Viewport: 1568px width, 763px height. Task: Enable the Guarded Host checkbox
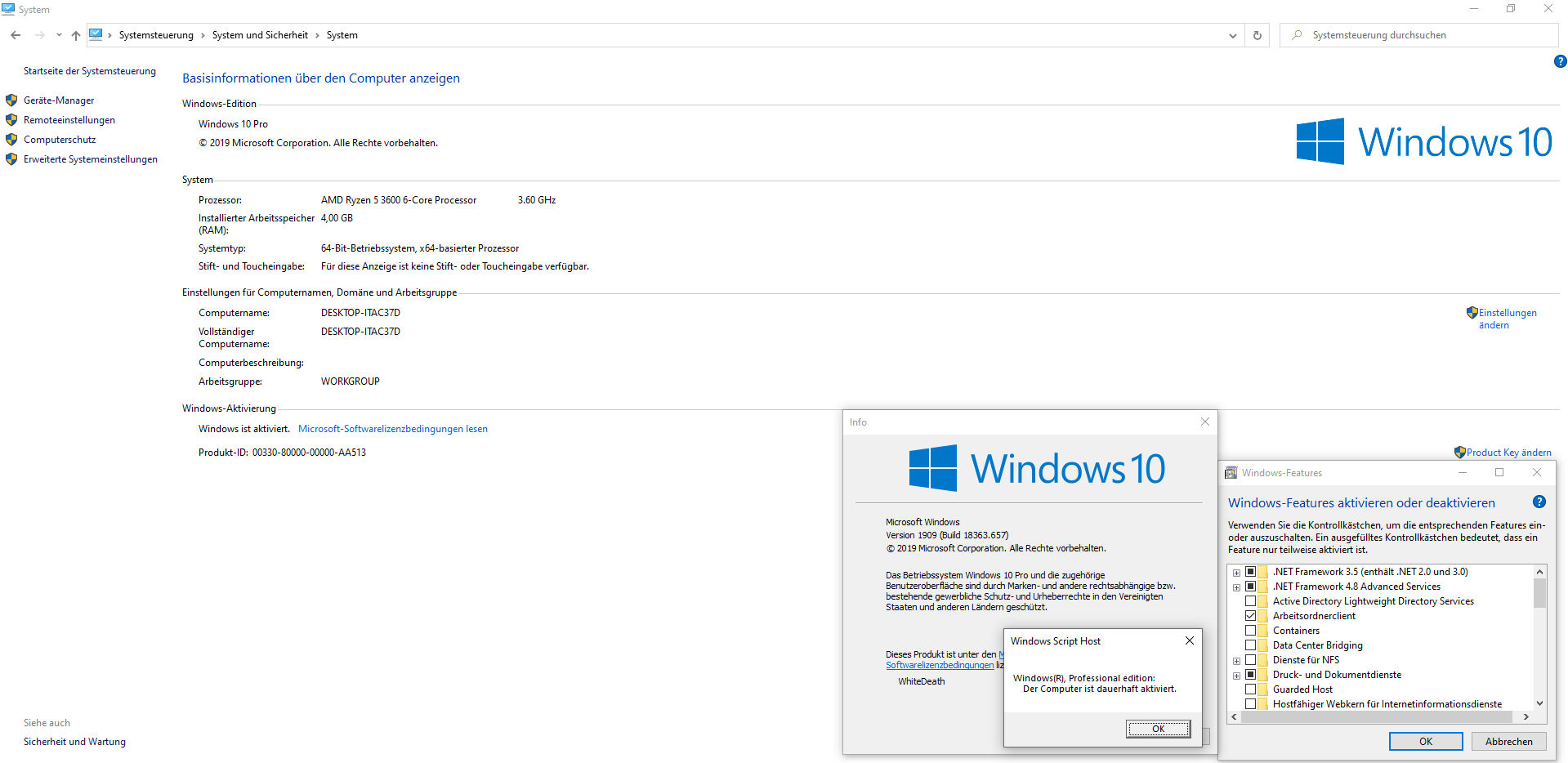point(1250,689)
